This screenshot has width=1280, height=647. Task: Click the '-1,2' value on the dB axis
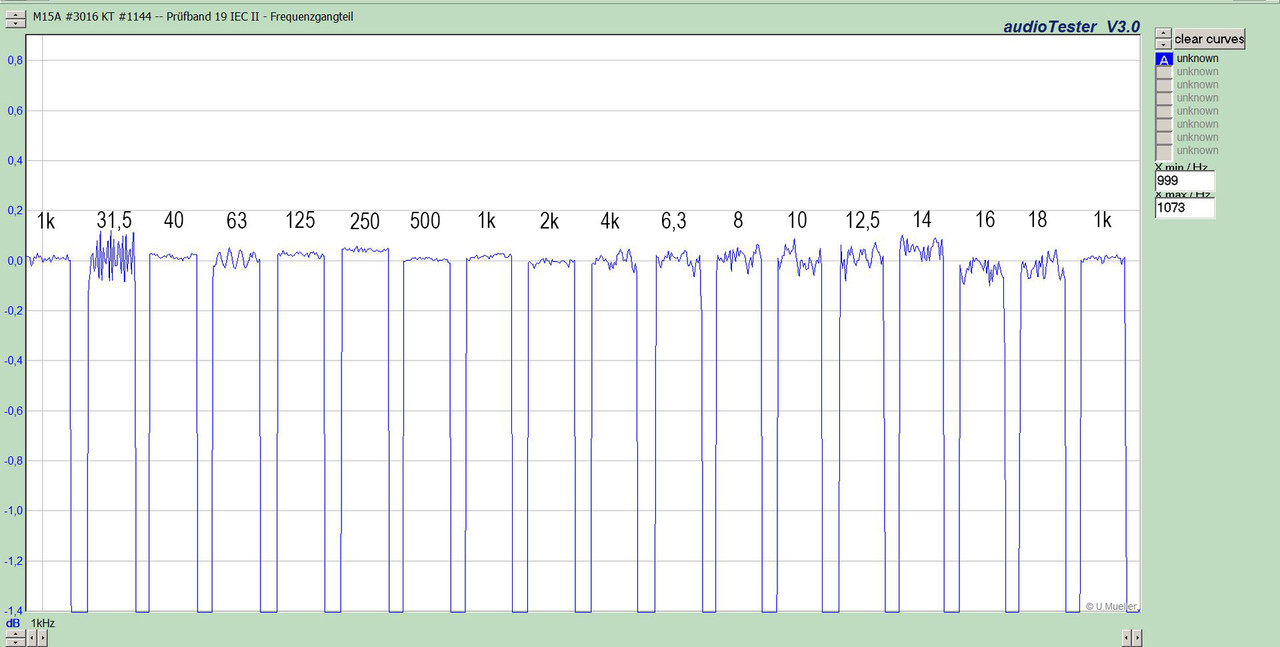point(14,560)
